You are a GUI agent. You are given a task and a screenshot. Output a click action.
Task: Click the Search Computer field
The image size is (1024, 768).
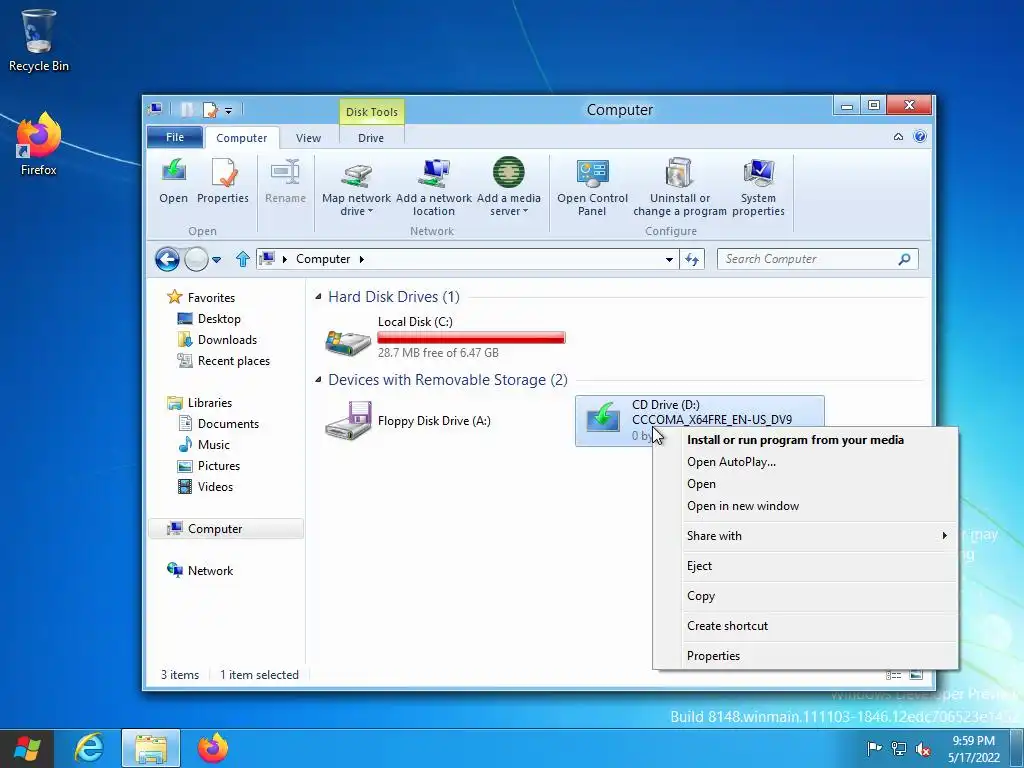[818, 259]
